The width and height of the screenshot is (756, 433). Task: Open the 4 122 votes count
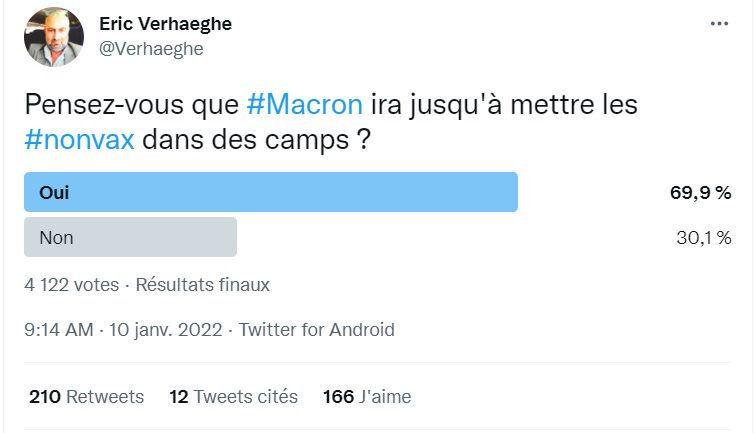tap(71, 284)
